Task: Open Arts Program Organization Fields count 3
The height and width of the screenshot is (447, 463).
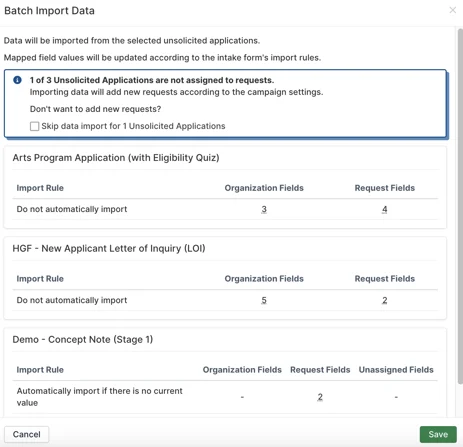Action: pos(264,209)
